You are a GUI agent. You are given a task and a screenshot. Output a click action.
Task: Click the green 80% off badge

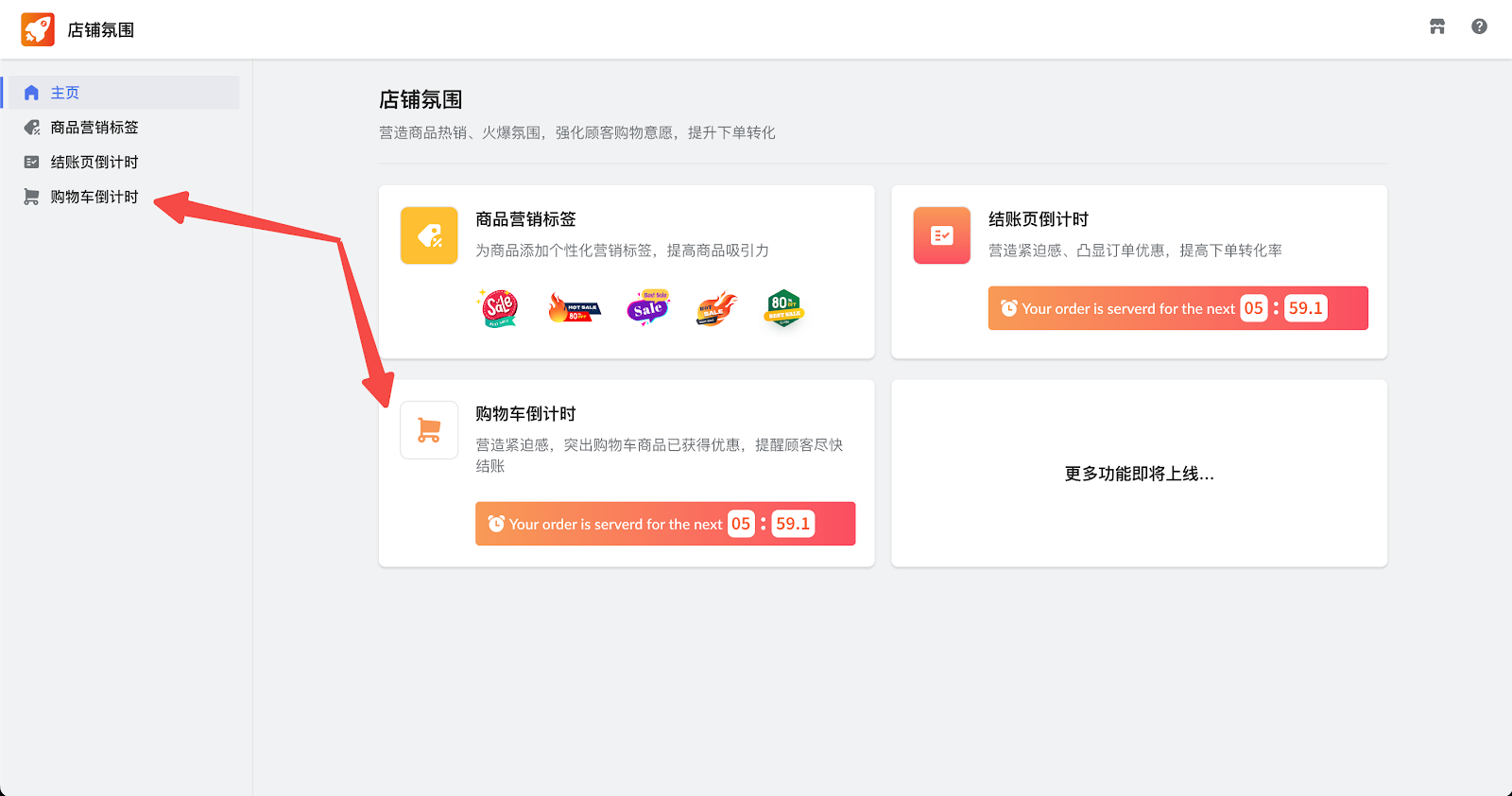(x=784, y=308)
